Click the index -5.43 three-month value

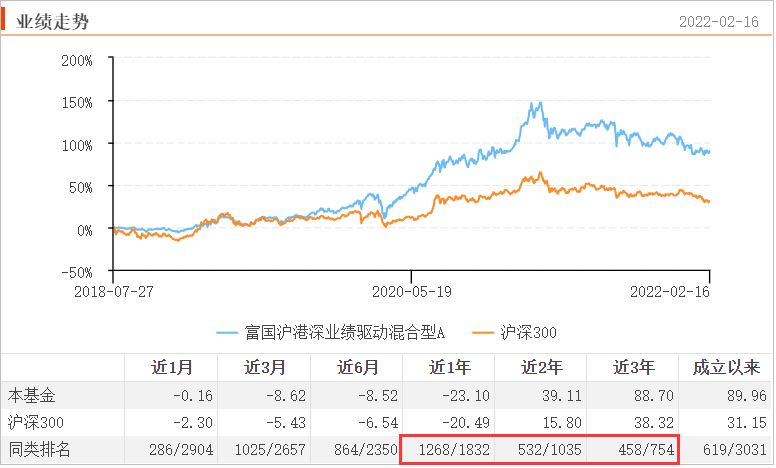point(286,422)
